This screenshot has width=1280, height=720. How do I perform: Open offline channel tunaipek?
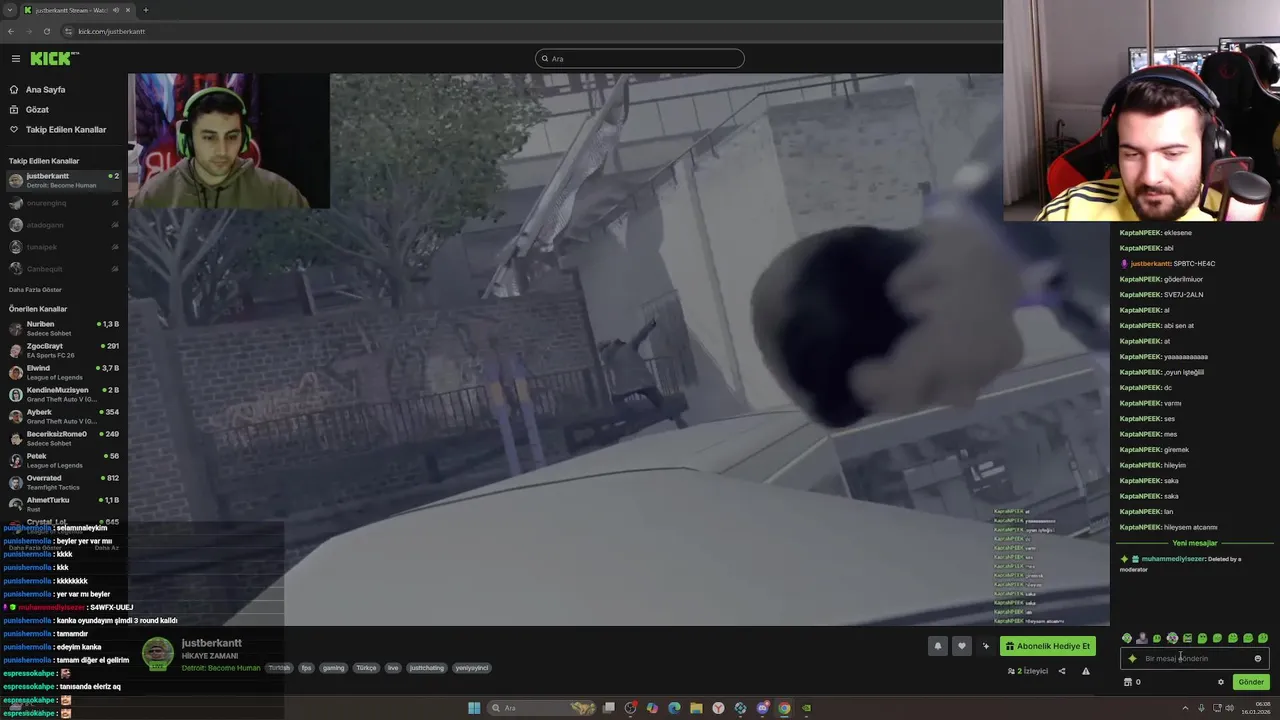point(63,247)
